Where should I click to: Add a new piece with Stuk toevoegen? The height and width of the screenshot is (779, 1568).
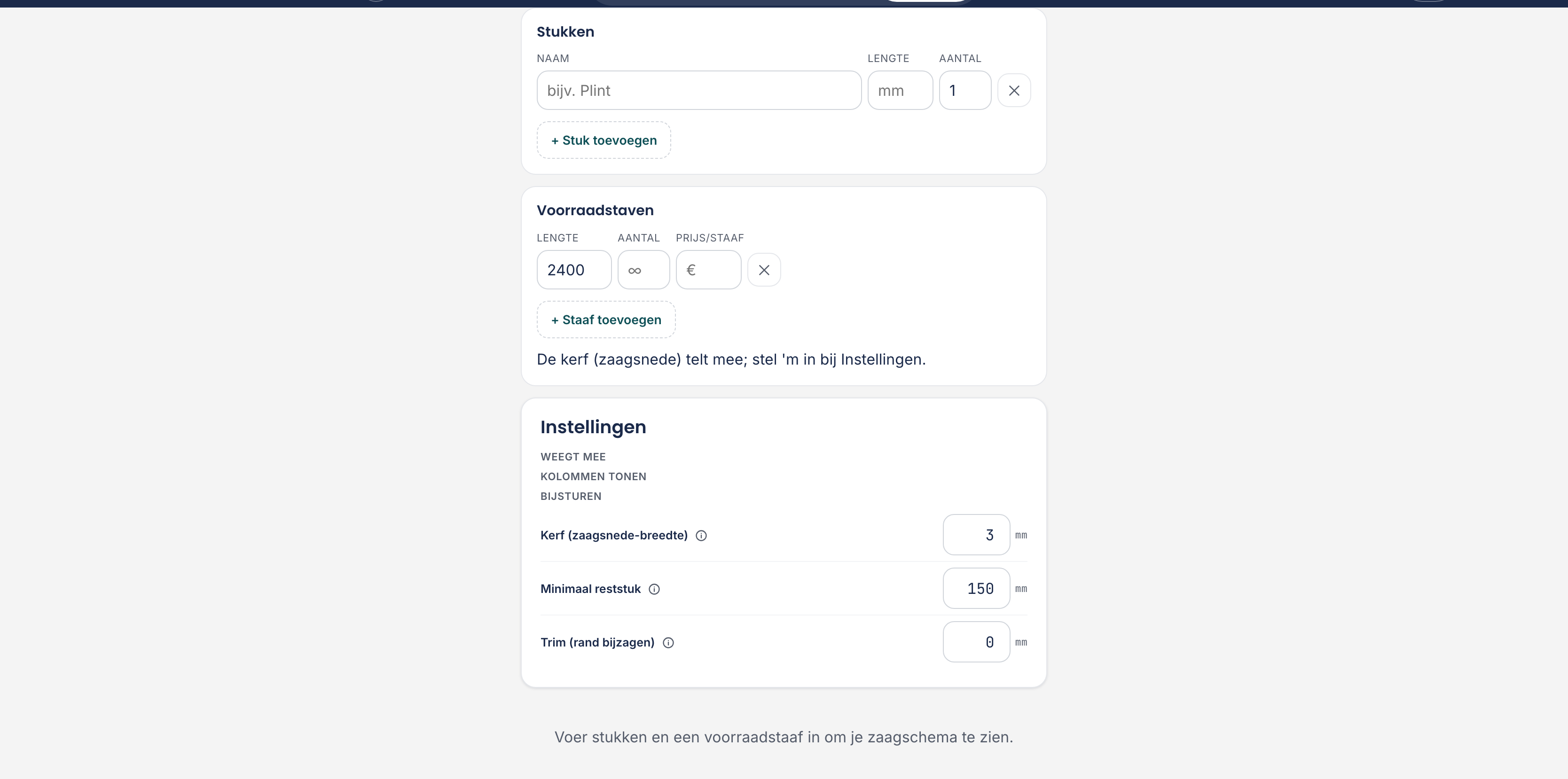pos(604,140)
